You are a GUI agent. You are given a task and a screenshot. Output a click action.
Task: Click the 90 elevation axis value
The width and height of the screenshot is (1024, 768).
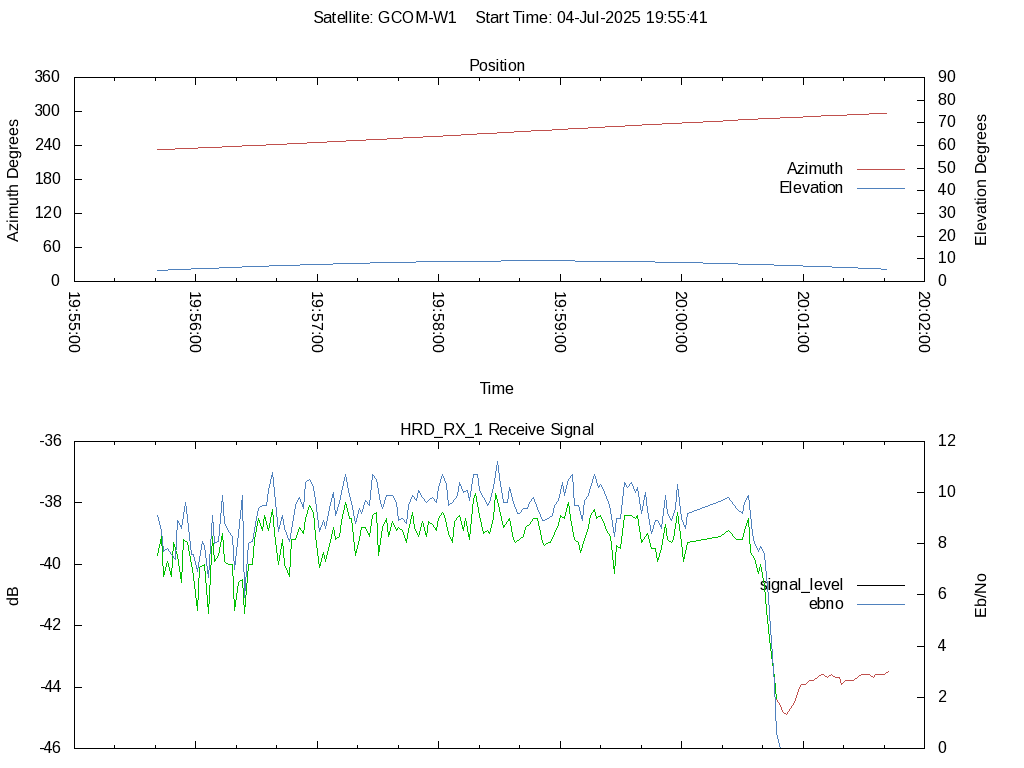pyautogui.click(x=947, y=77)
